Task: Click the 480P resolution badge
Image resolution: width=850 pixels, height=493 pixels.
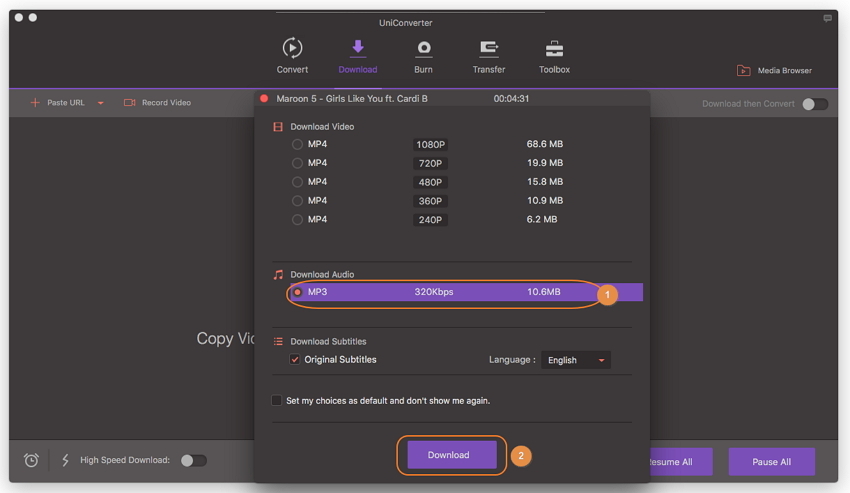Action: click(430, 182)
